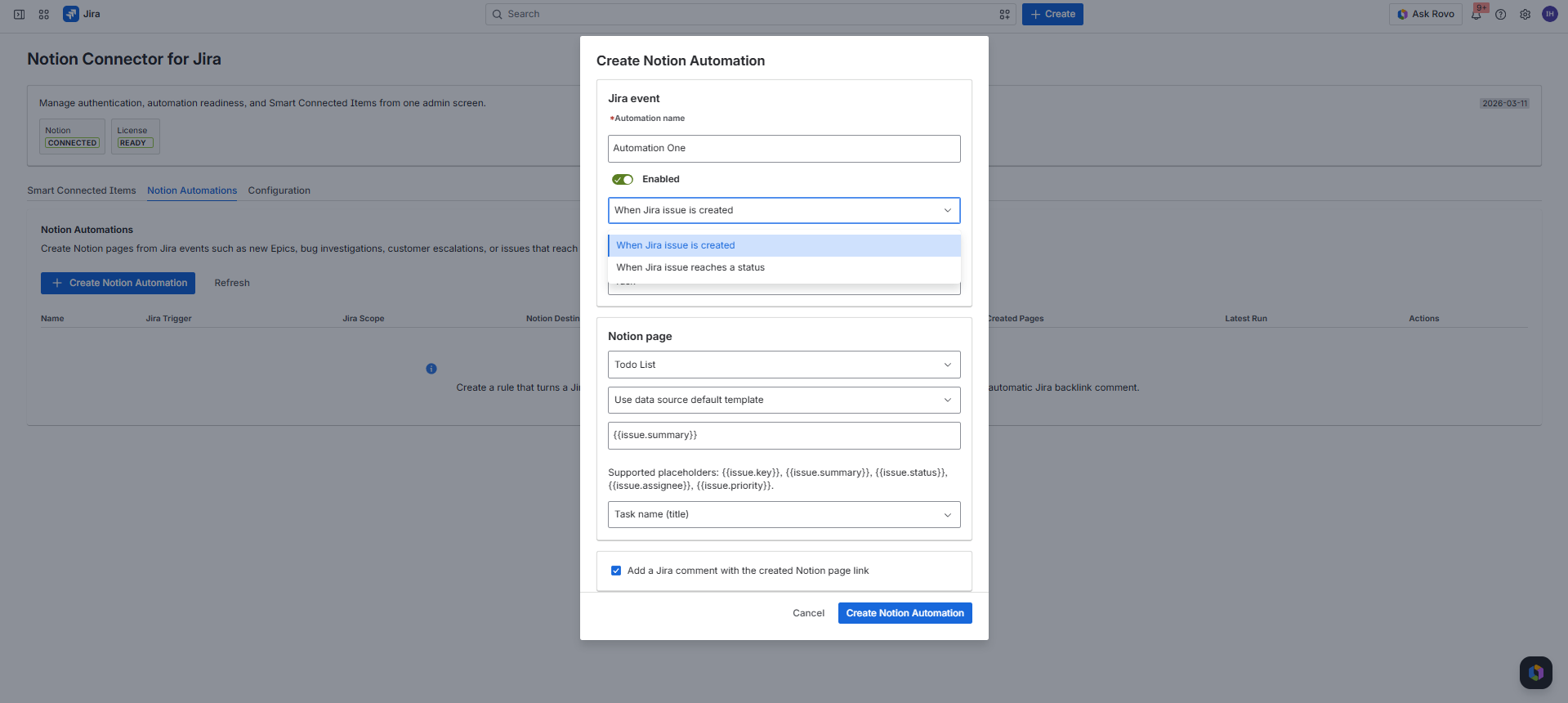
Task: Click the Jira Trigger column header
Action: click(168, 319)
